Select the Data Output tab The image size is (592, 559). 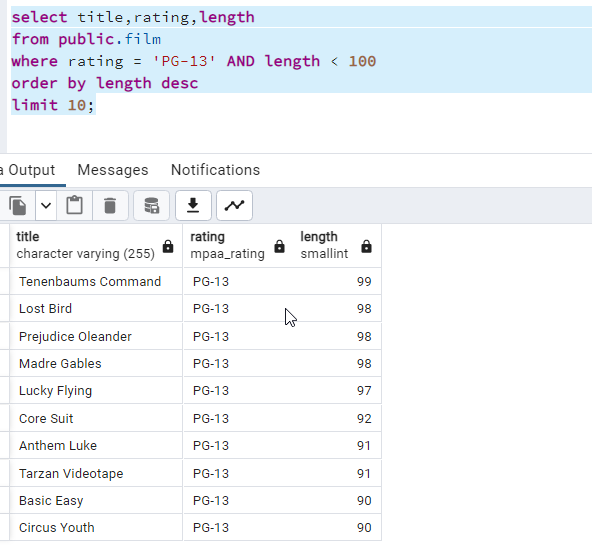(x=28, y=170)
